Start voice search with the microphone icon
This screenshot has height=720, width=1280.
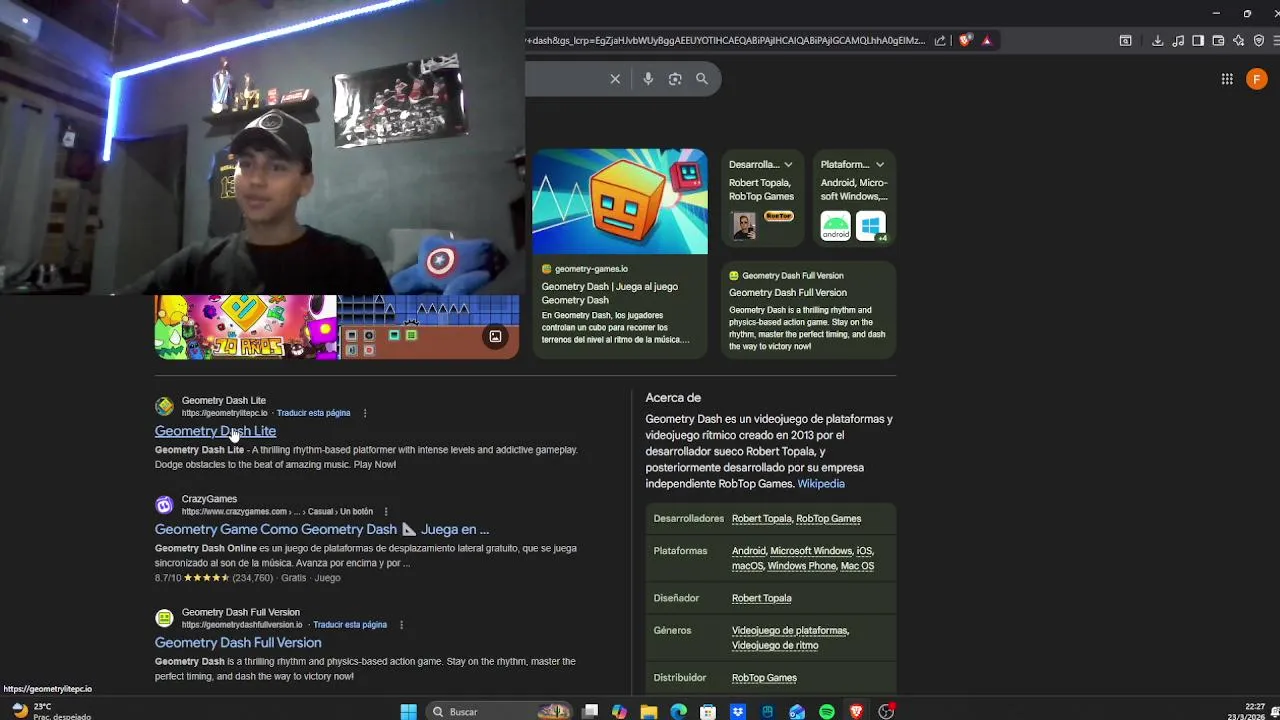click(x=648, y=79)
